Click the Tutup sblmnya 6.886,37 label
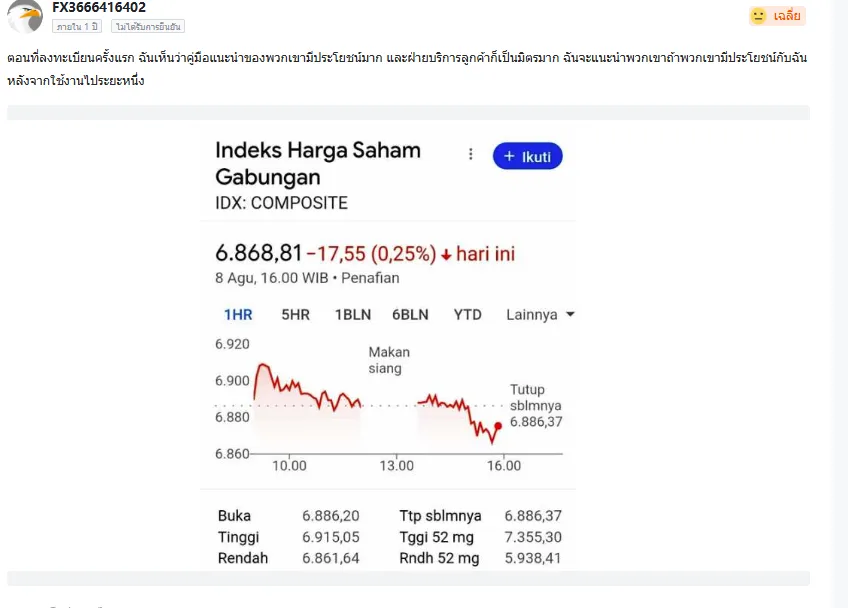 pyautogui.click(x=536, y=405)
